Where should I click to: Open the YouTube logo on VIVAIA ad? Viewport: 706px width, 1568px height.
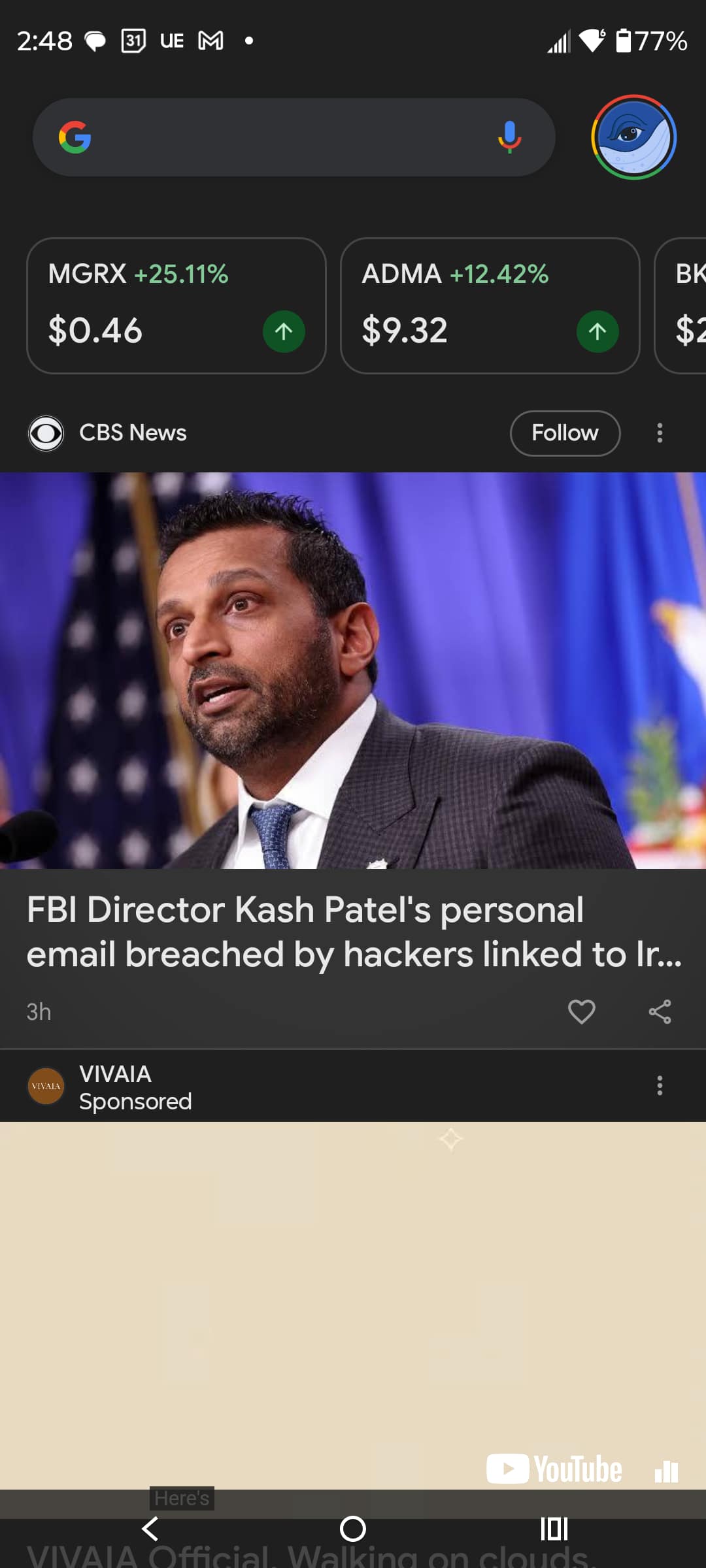click(x=554, y=1469)
